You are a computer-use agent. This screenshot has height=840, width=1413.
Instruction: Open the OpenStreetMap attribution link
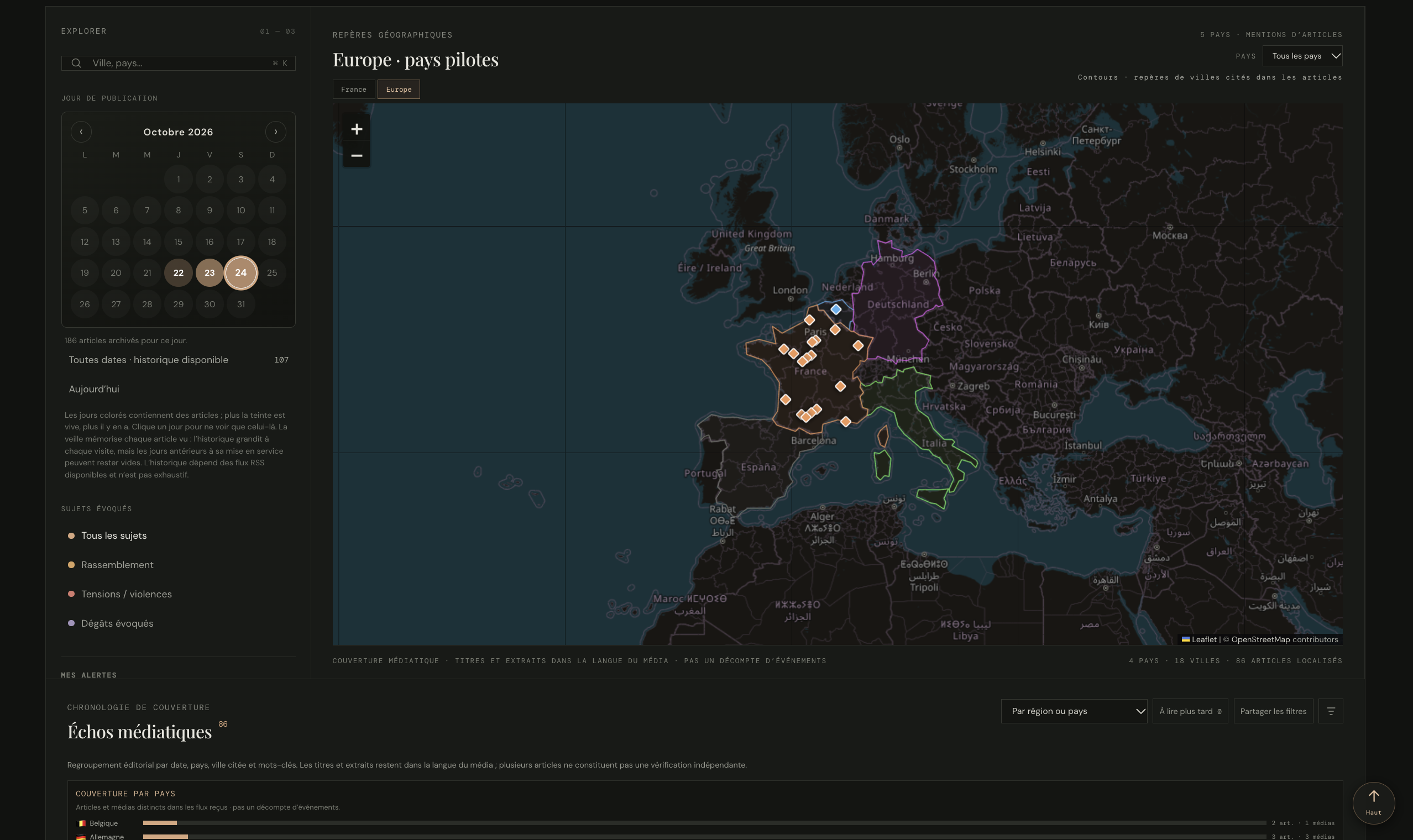click(1260, 639)
